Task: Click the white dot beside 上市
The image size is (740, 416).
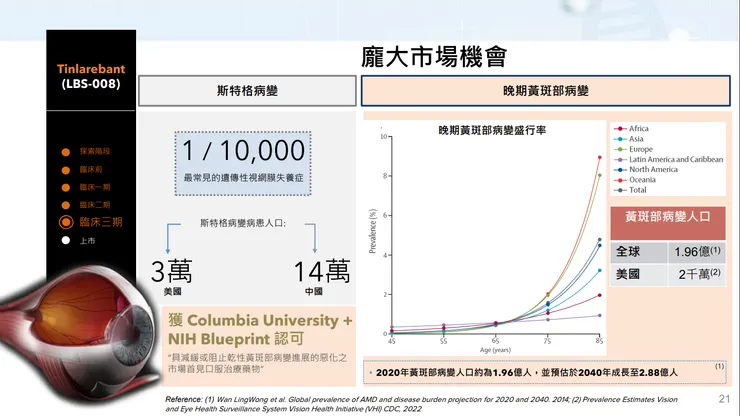Action: click(66, 240)
